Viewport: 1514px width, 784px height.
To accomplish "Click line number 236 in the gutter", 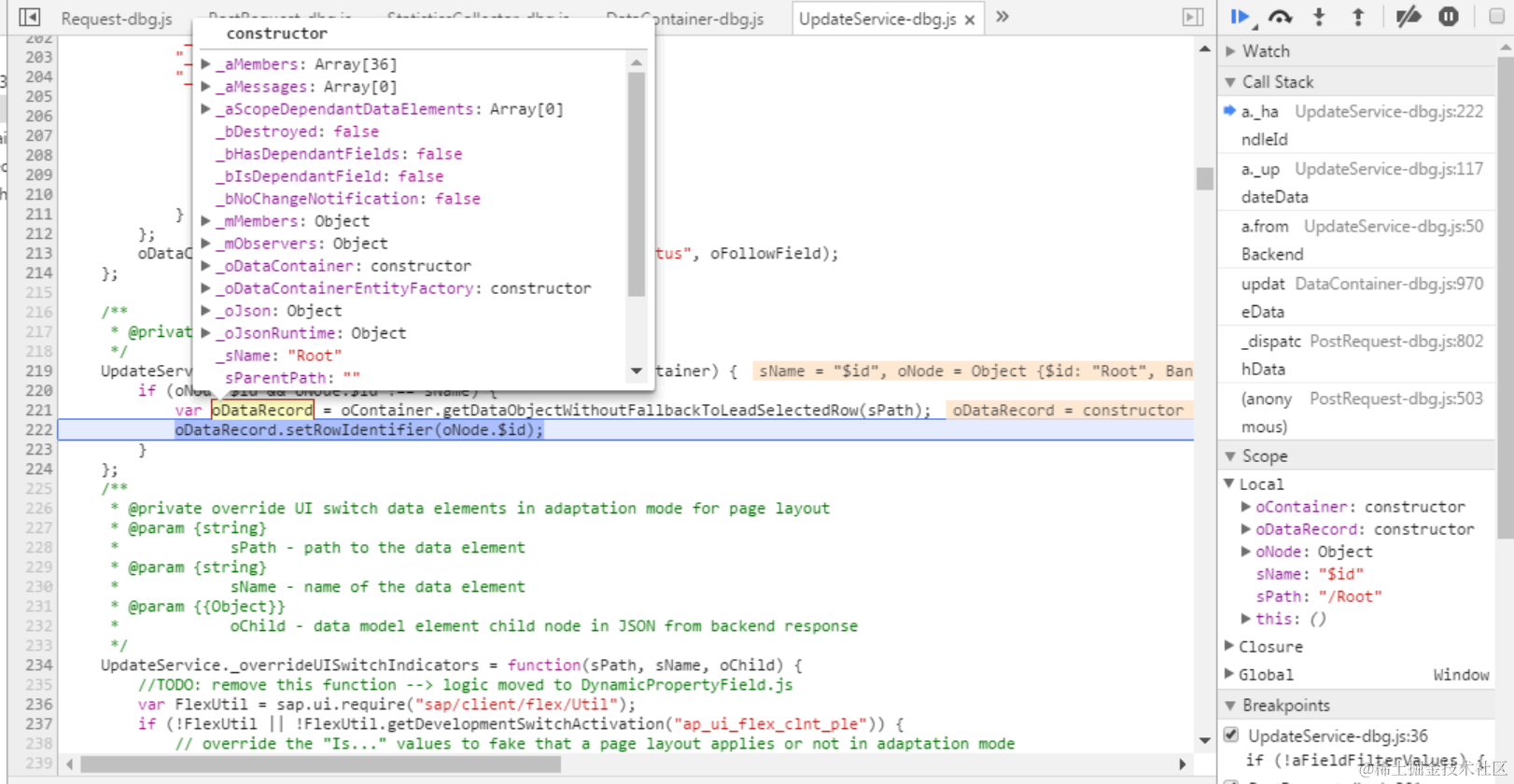I will click(38, 704).
